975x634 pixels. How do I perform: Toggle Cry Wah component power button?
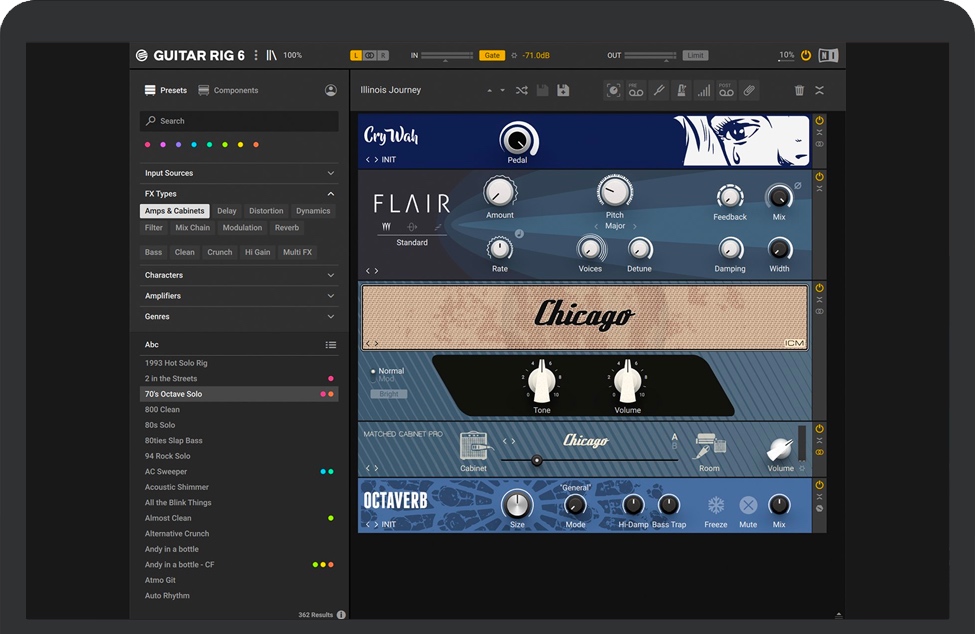click(x=819, y=120)
